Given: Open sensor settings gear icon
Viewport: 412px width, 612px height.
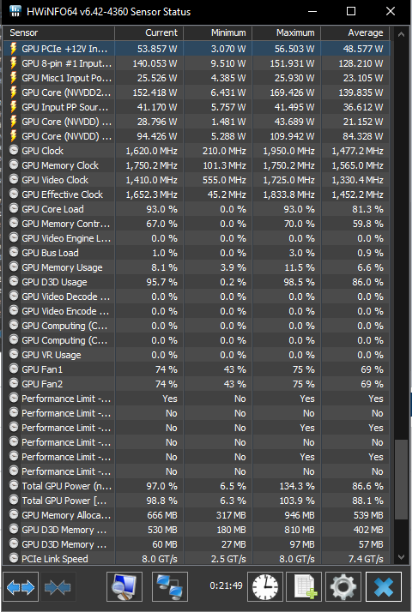Looking at the screenshot, I should (x=343, y=587).
